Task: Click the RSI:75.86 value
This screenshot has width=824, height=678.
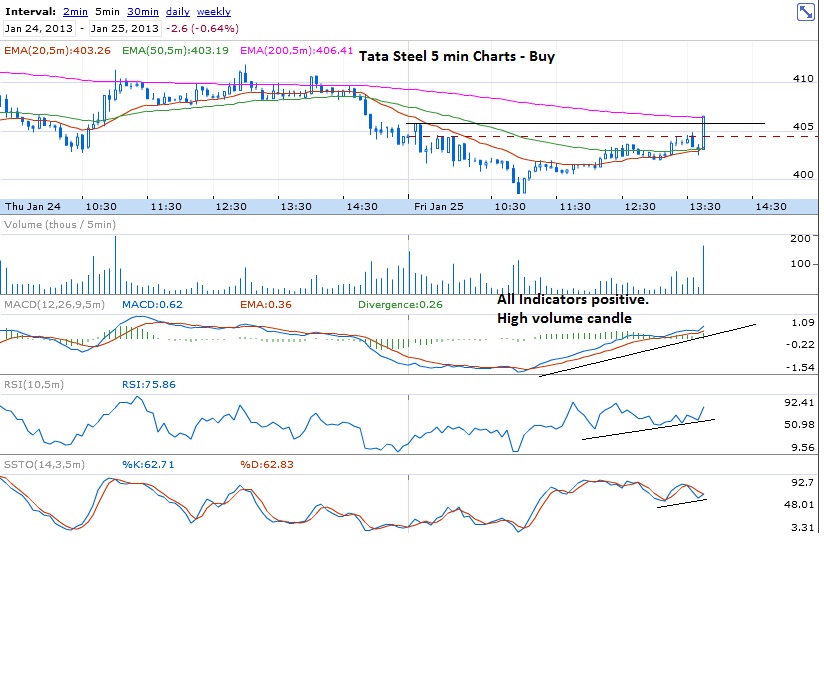Action: (x=149, y=384)
